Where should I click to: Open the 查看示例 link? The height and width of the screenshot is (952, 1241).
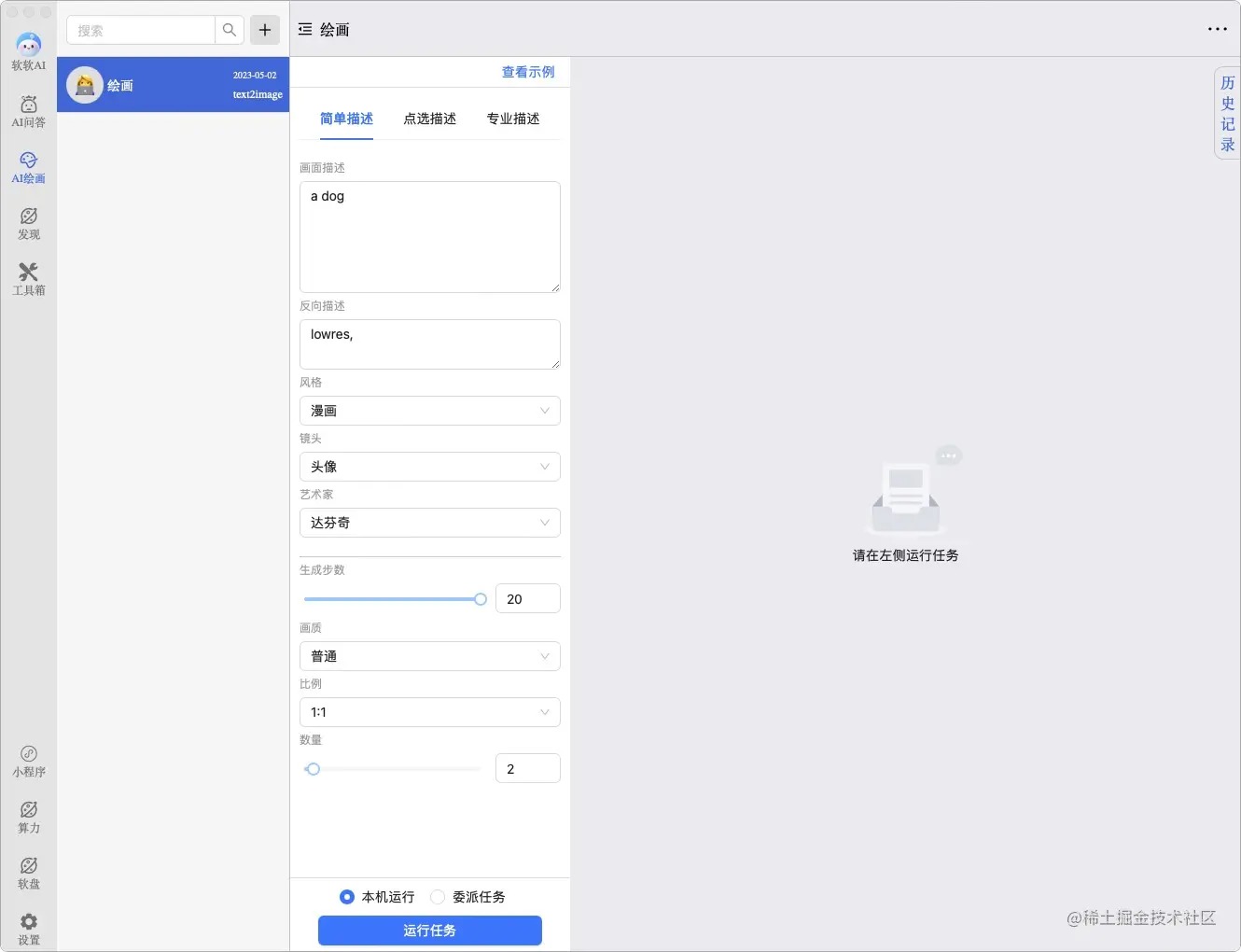pyautogui.click(x=528, y=72)
